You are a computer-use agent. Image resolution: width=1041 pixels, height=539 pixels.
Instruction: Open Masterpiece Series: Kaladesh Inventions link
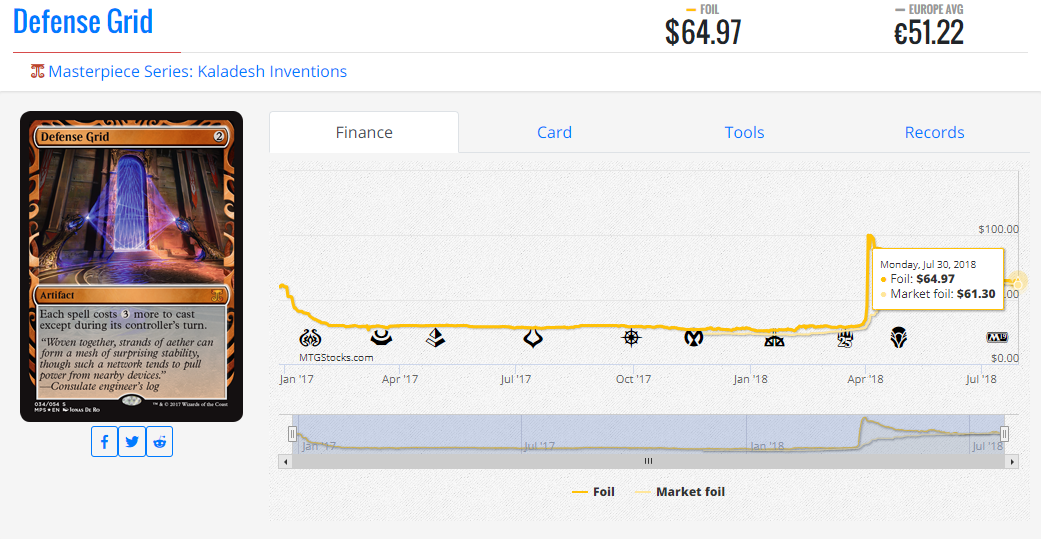click(197, 72)
